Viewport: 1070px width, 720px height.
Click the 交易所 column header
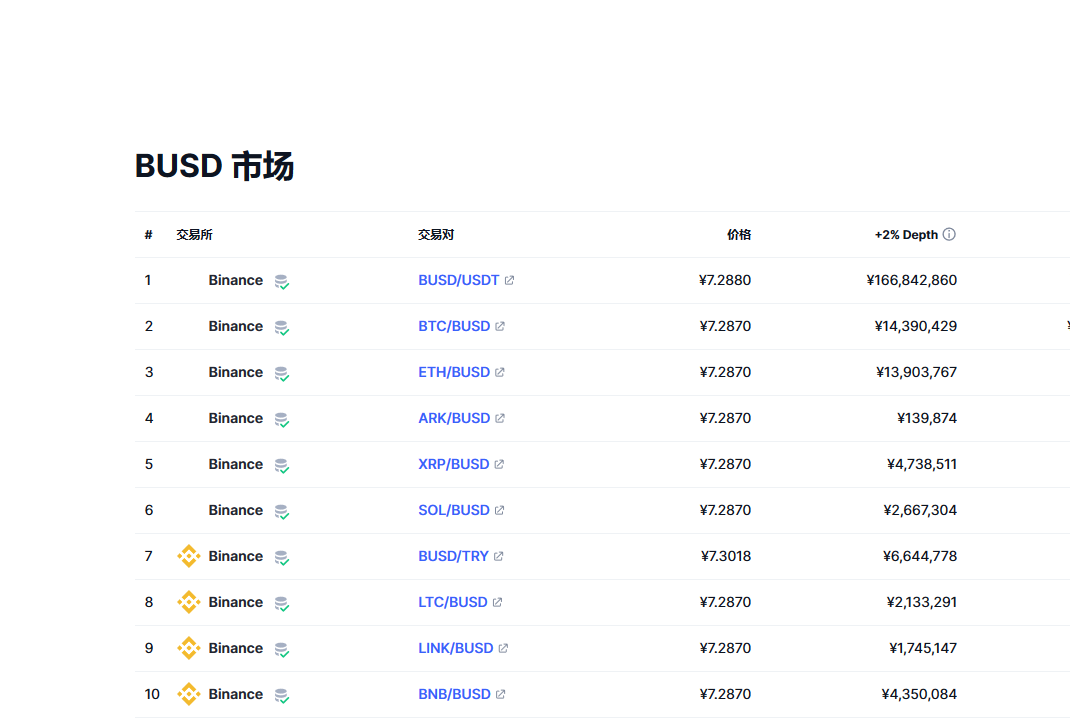194,235
